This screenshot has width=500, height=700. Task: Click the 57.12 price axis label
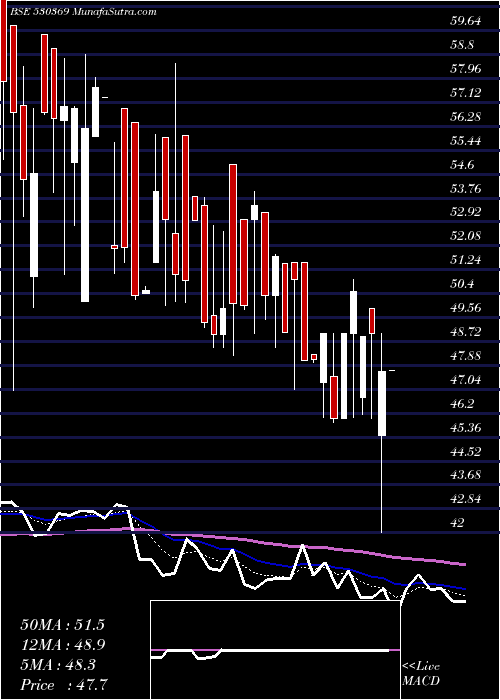point(467,93)
